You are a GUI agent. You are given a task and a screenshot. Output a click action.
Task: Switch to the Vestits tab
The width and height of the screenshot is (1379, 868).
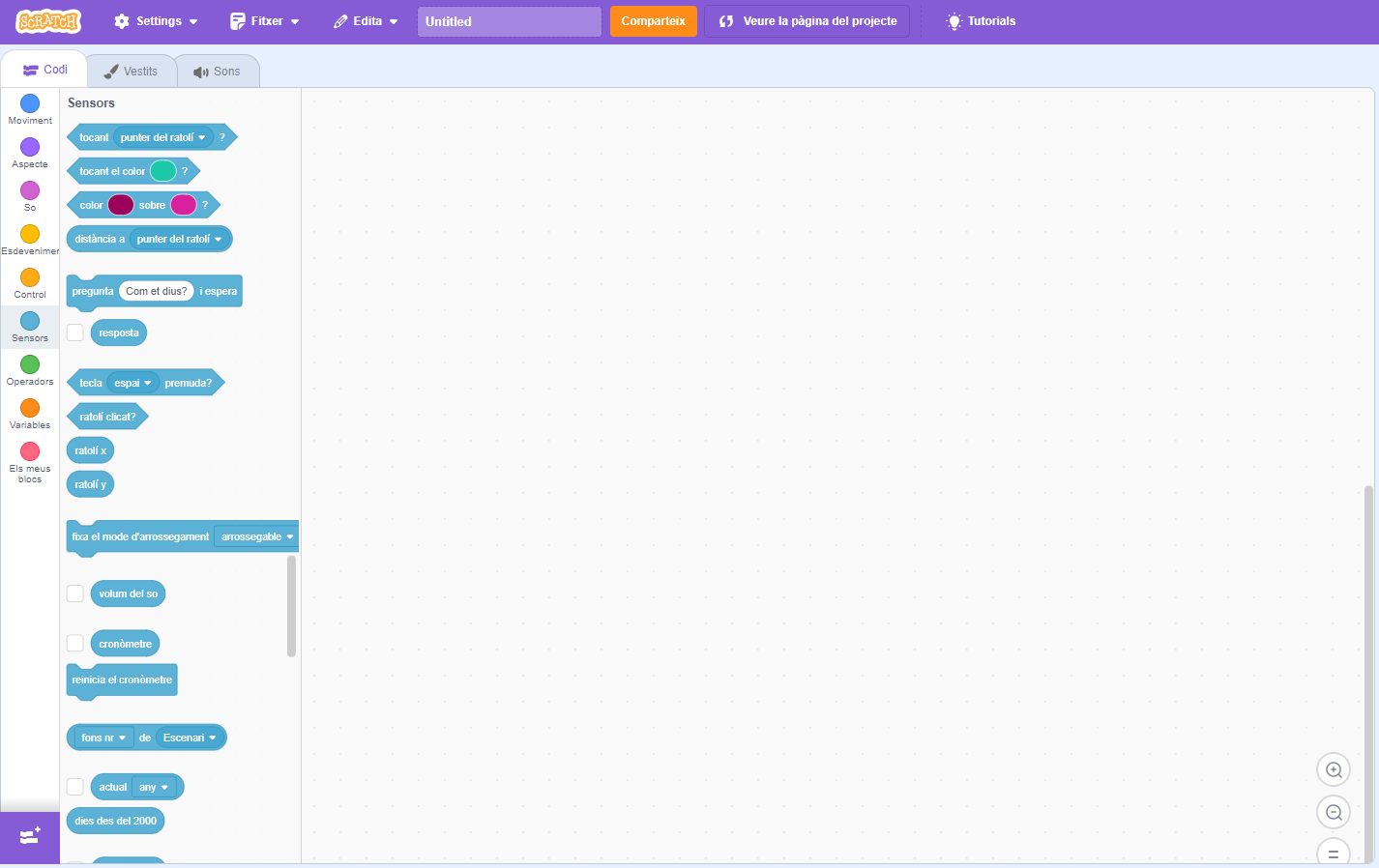[132, 72]
